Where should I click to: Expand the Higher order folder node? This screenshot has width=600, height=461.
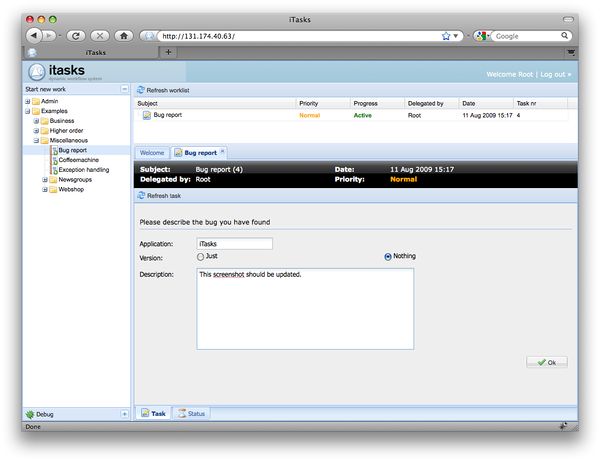(36, 131)
